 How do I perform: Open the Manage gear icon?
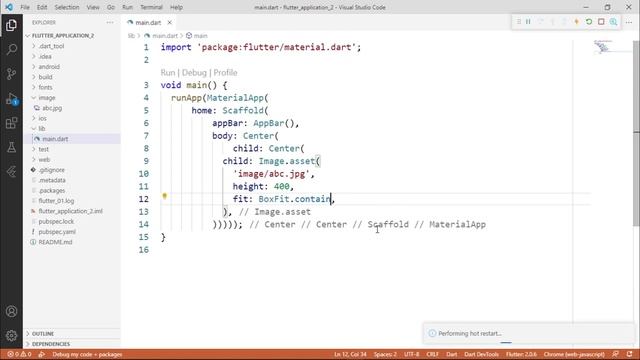(x=11, y=336)
